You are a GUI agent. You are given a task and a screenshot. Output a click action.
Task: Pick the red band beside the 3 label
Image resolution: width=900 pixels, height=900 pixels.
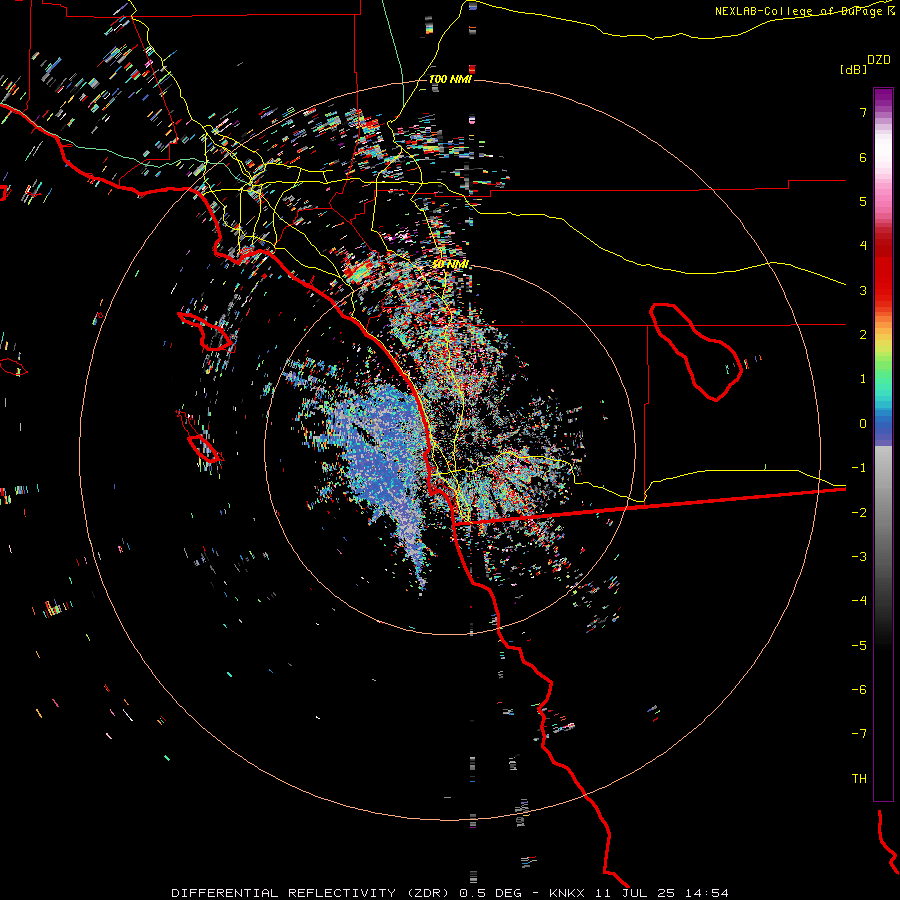click(883, 290)
